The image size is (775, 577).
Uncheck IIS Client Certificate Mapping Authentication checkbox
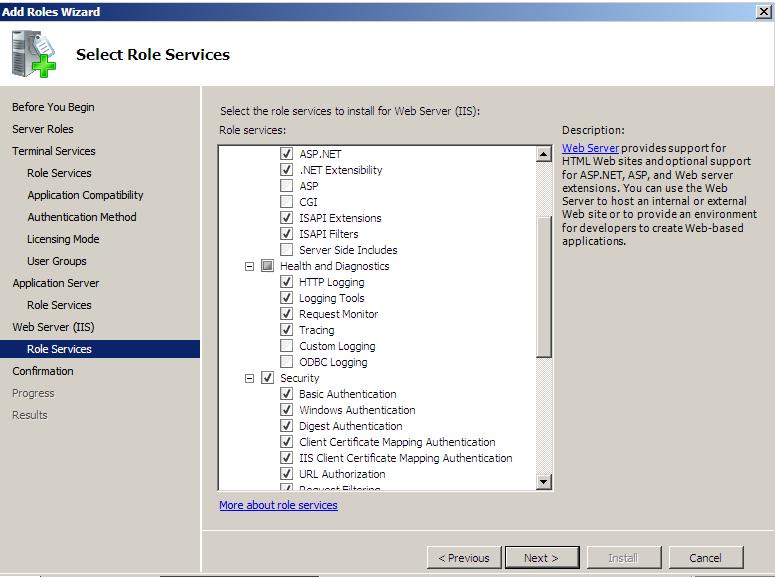tap(287, 458)
